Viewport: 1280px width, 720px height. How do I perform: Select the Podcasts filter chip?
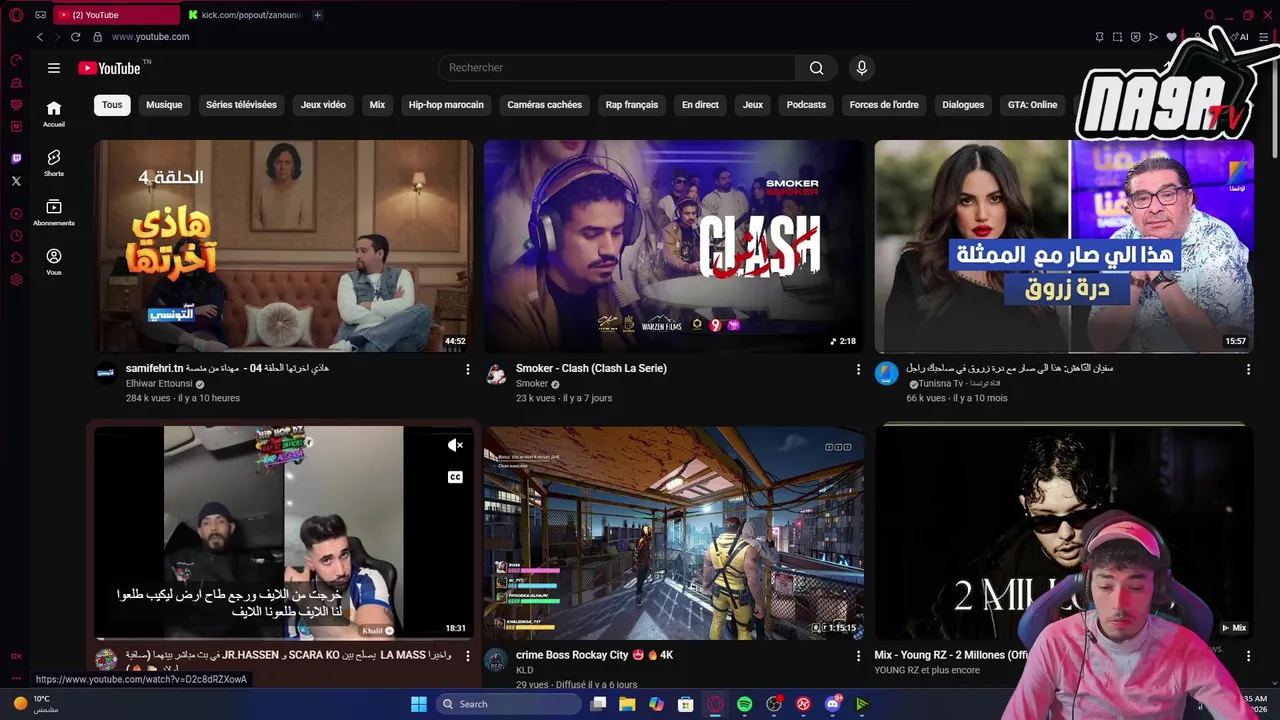[806, 105]
